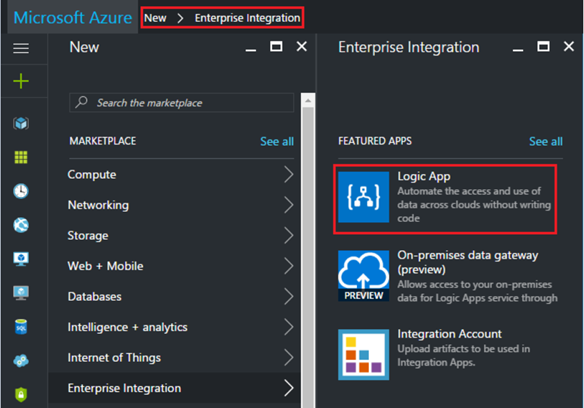The width and height of the screenshot is (584, 408).
Task: Click the Integration Account tile icon
Action: coord(364,354)
